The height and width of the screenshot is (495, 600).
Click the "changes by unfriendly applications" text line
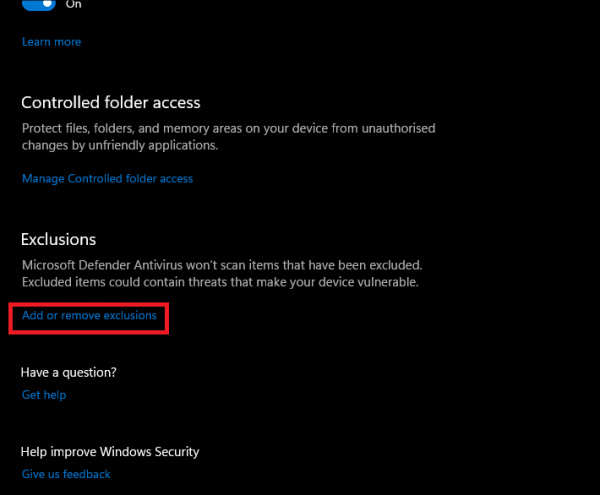pyautogui.click(x=120, y=145)
